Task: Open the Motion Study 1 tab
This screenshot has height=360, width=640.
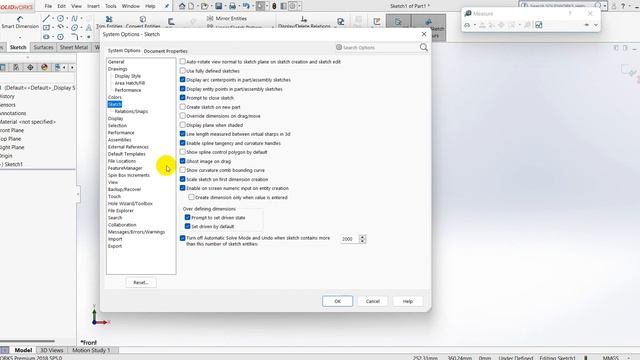Action: tap(91, 350)
